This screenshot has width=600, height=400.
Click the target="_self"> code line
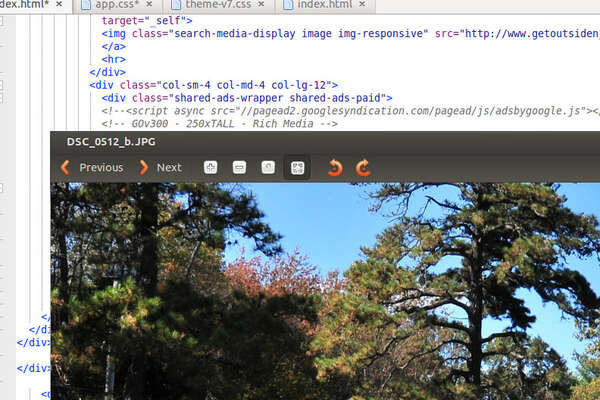(147, 21)
